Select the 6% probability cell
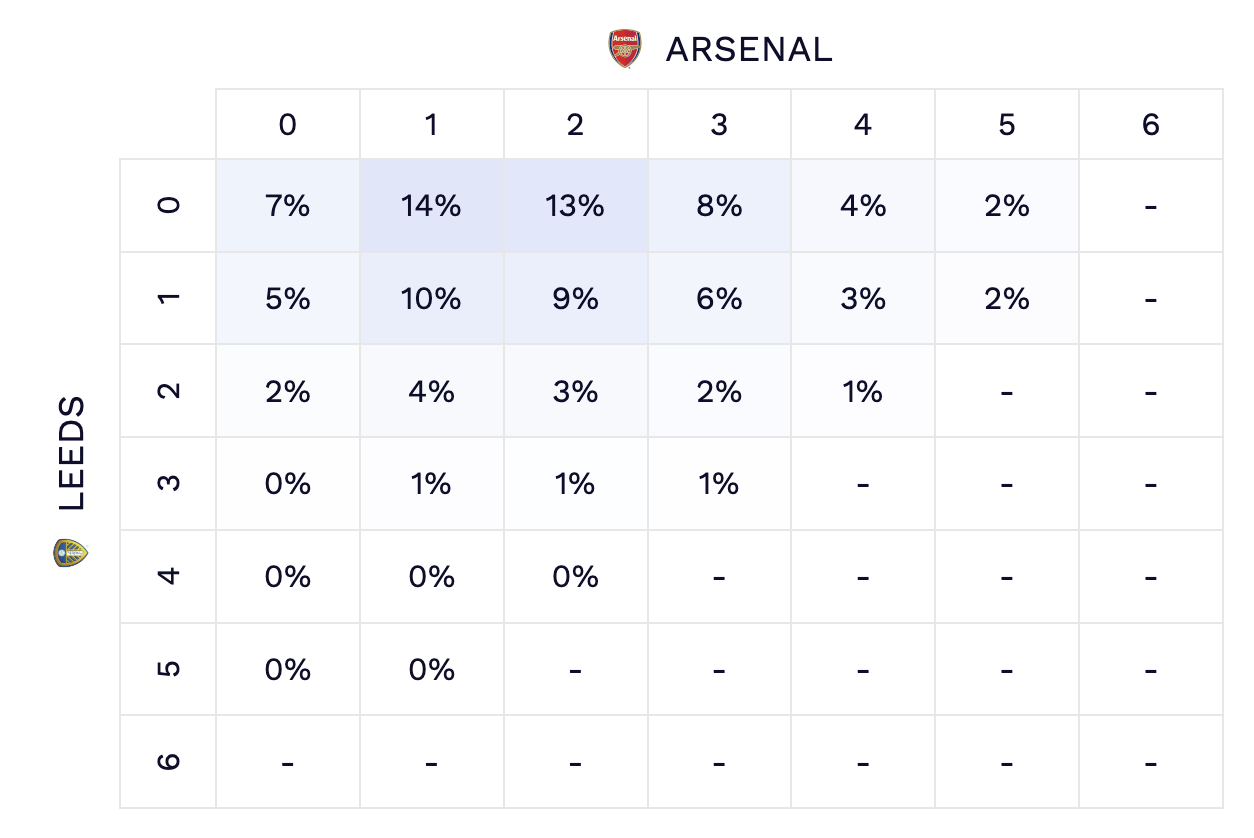Screen dimensions: 1254x838 click(x=719, y=299)
